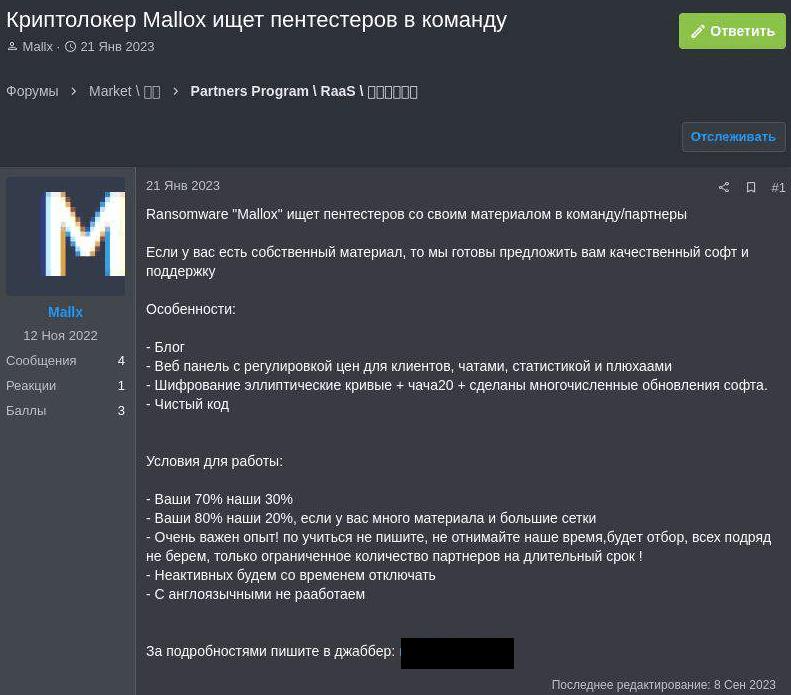791x695 pixels.
Task: Click the share icon on post
Action: (724, 187)
